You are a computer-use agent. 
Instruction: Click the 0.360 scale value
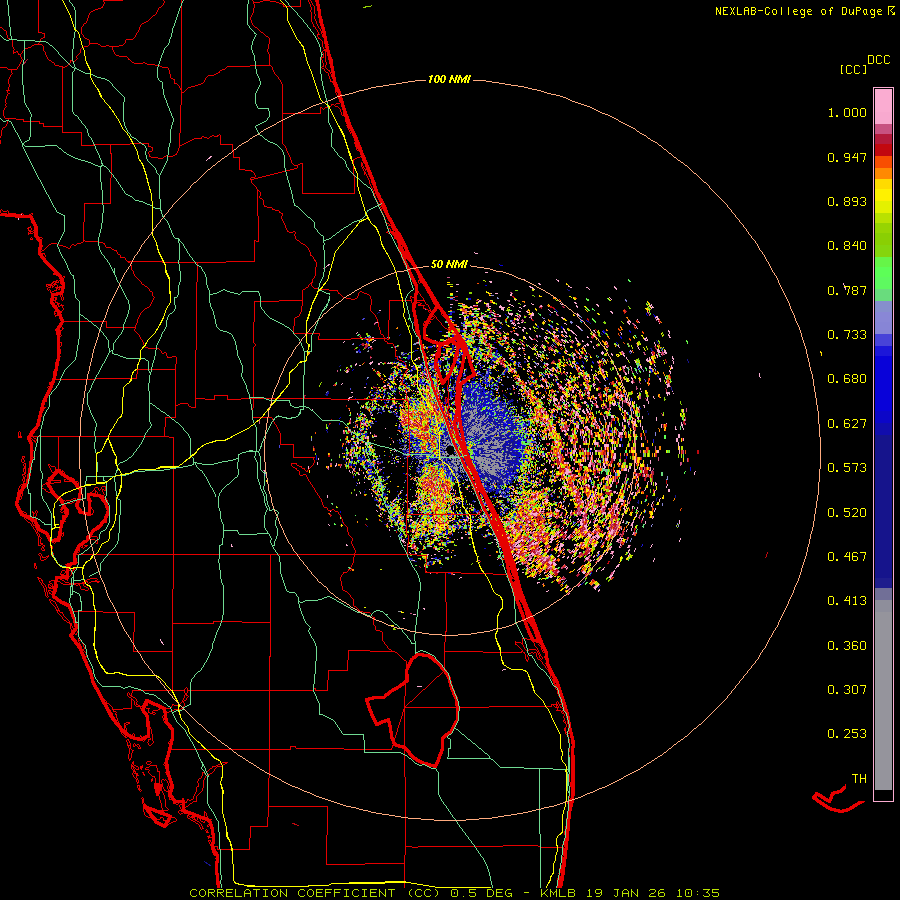coord(847,646)
